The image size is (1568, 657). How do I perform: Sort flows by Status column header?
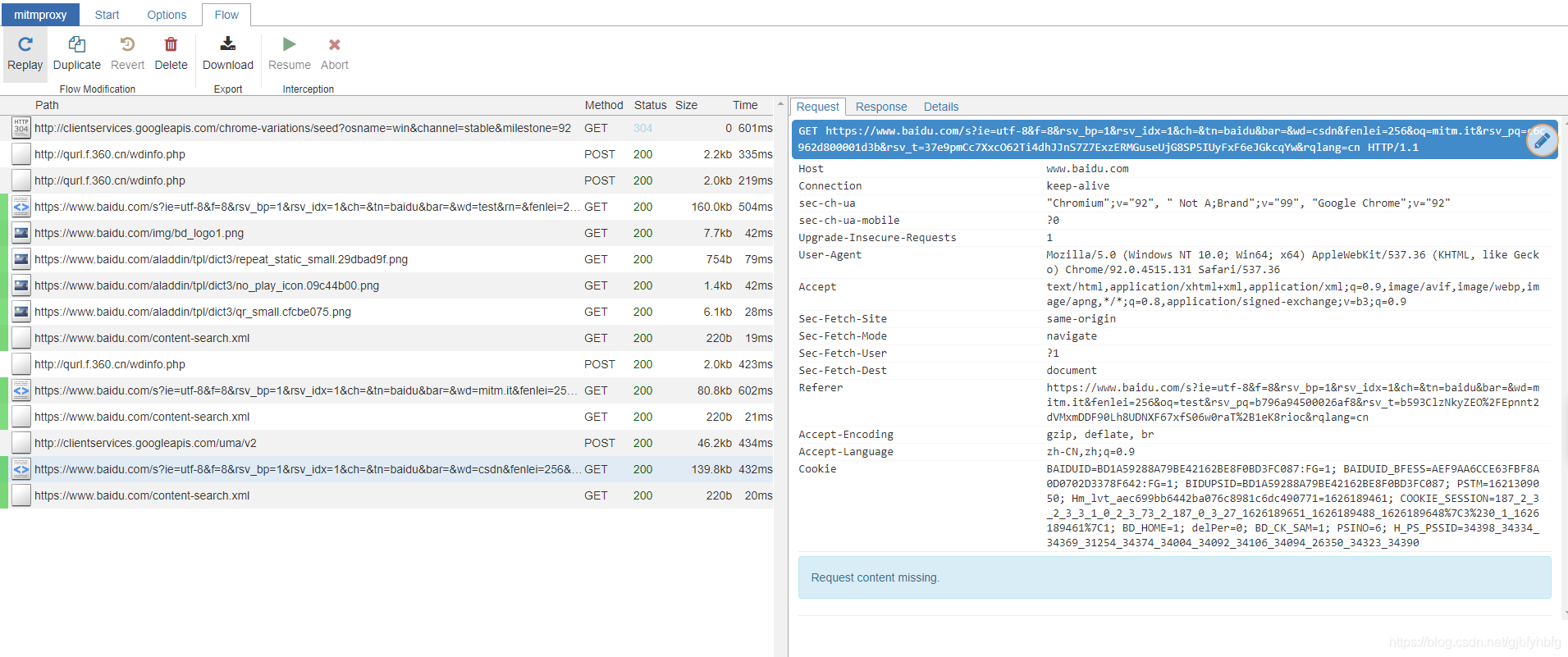click(650, 105)
